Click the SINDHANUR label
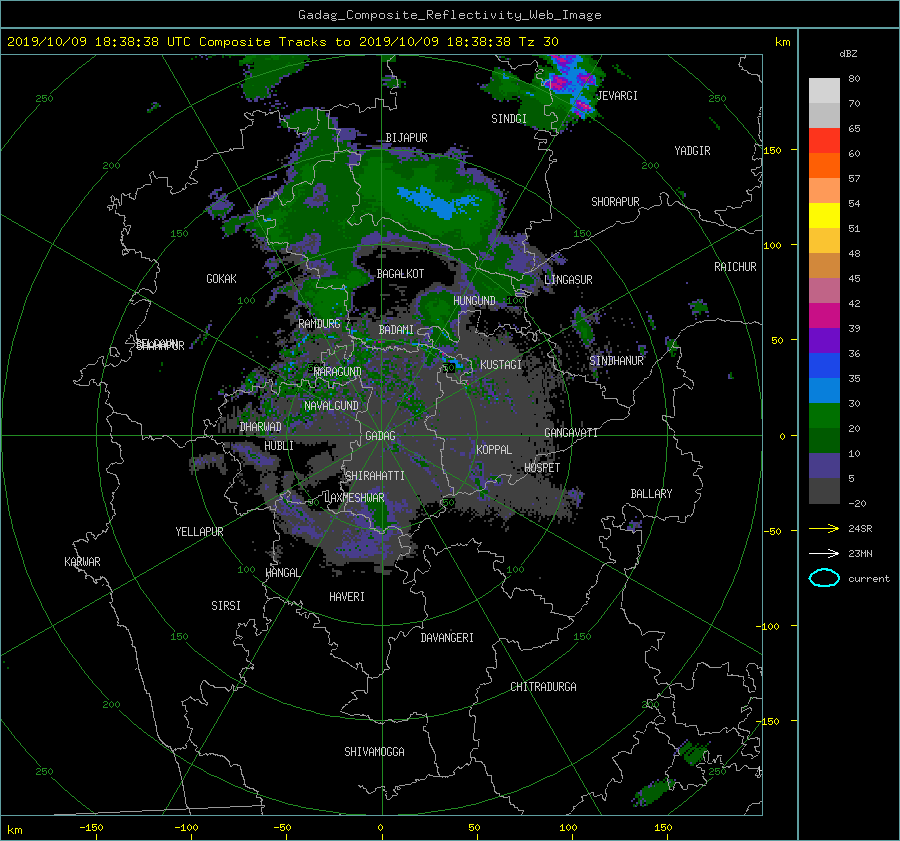 pos(616,361)
